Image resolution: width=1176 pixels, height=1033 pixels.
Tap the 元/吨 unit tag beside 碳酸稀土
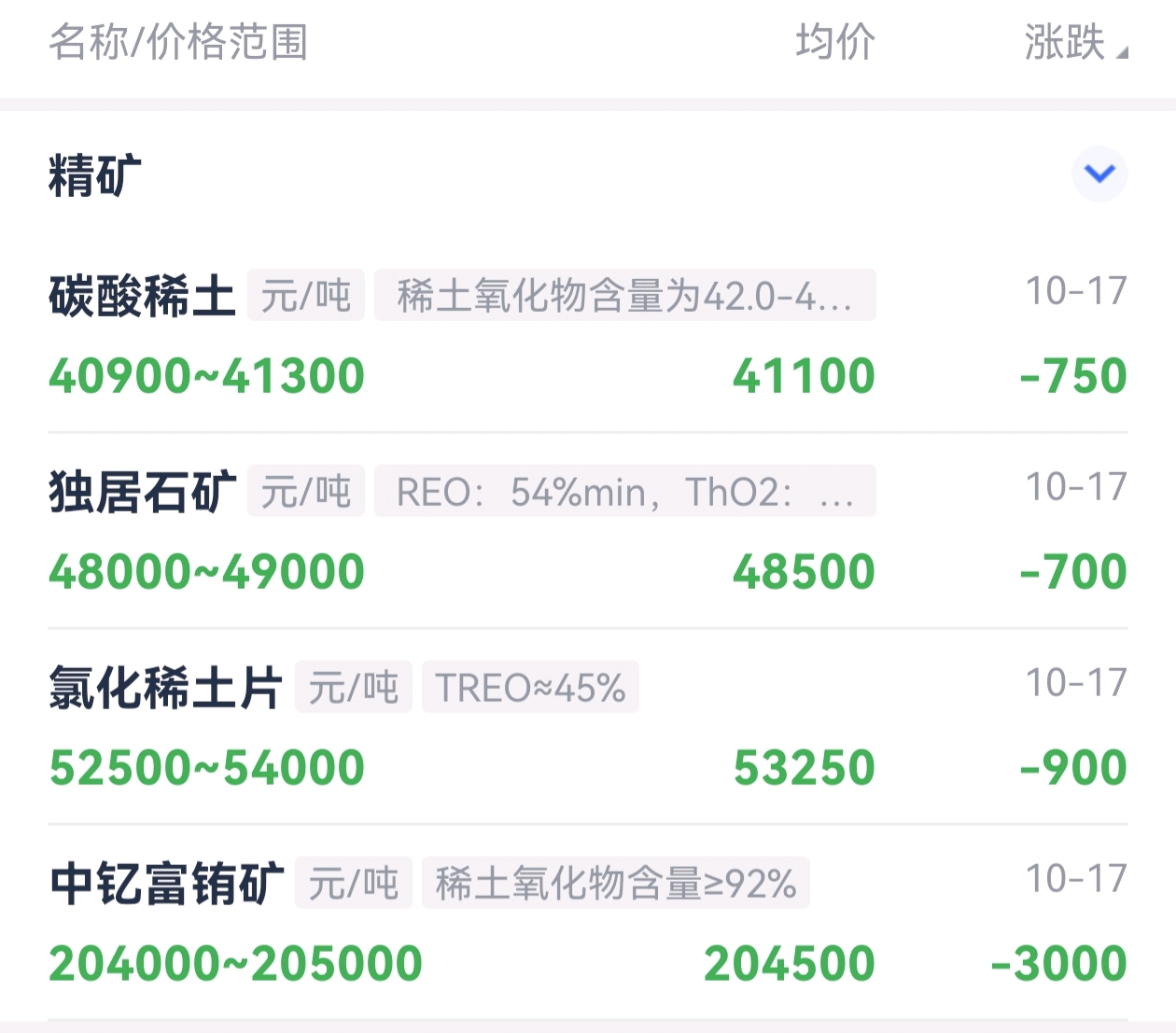(x=305, y=296)
